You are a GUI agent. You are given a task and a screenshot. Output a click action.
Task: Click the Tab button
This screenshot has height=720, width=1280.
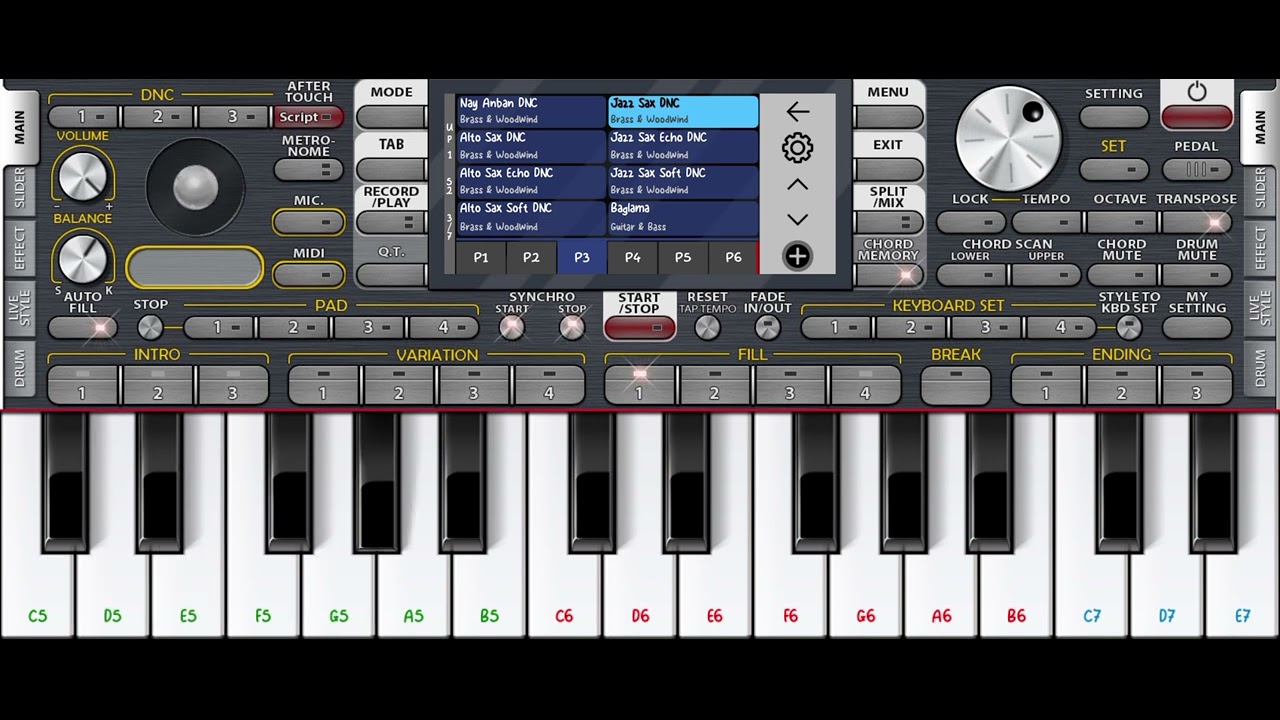tap(391, 169)
